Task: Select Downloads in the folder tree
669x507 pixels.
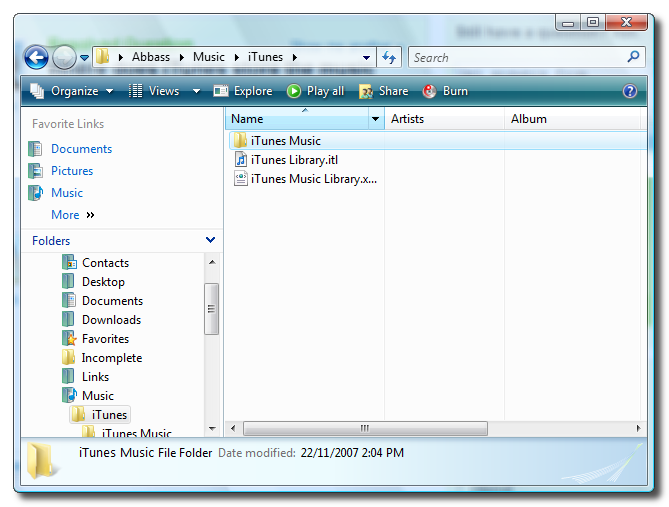Action: (111, 320)
